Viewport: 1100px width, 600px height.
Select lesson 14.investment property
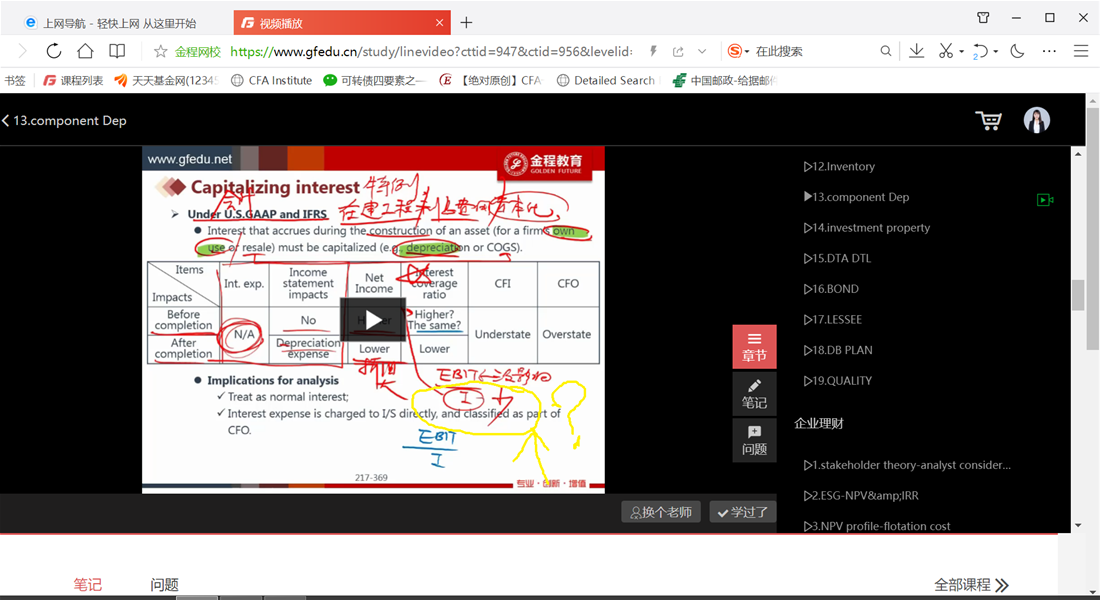click(x=866, y=227)
